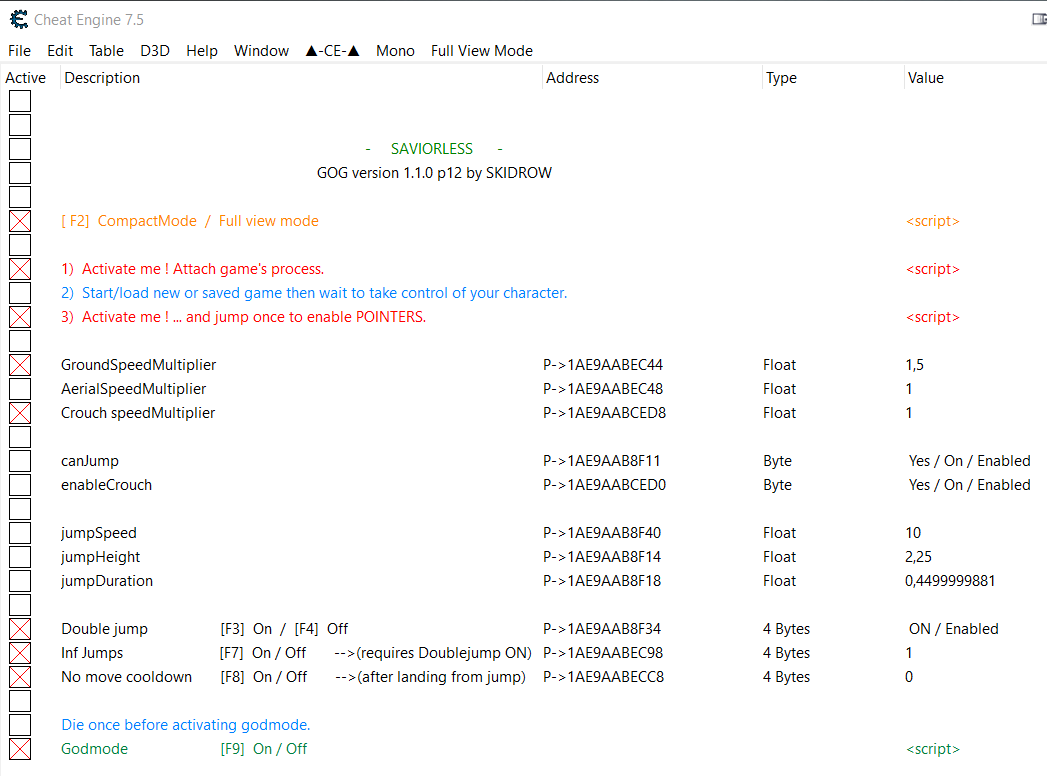Image resolution: width=1047 pixels, height=776 pixels.
Task: Toggle the Godmode script checkbox
Action: click(20, 749)
